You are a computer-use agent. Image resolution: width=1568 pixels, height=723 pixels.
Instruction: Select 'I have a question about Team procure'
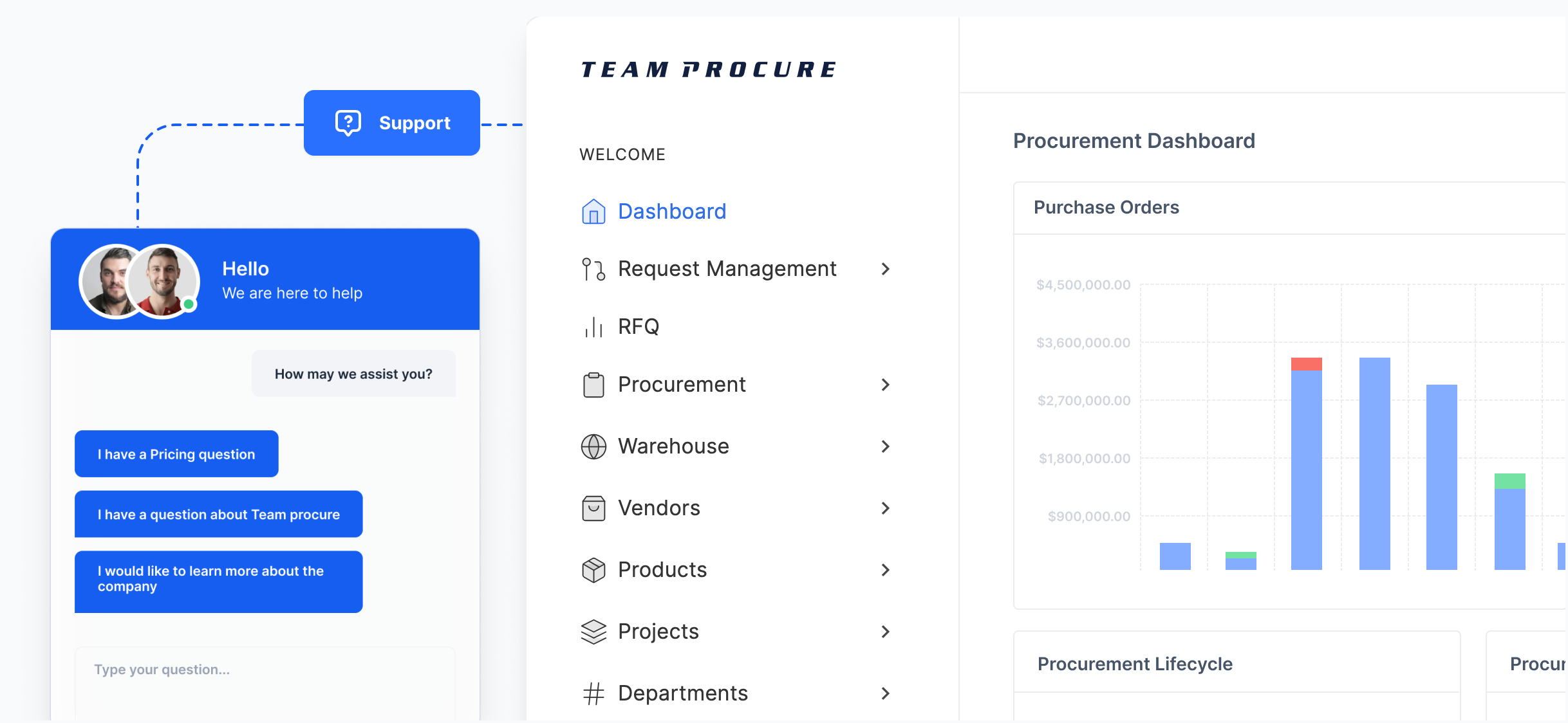coord(218,514)
